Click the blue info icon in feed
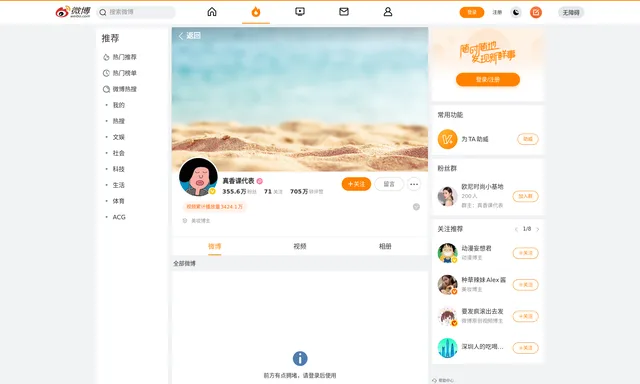Viewport: 640px width, 384px height. tap(300, 359)
